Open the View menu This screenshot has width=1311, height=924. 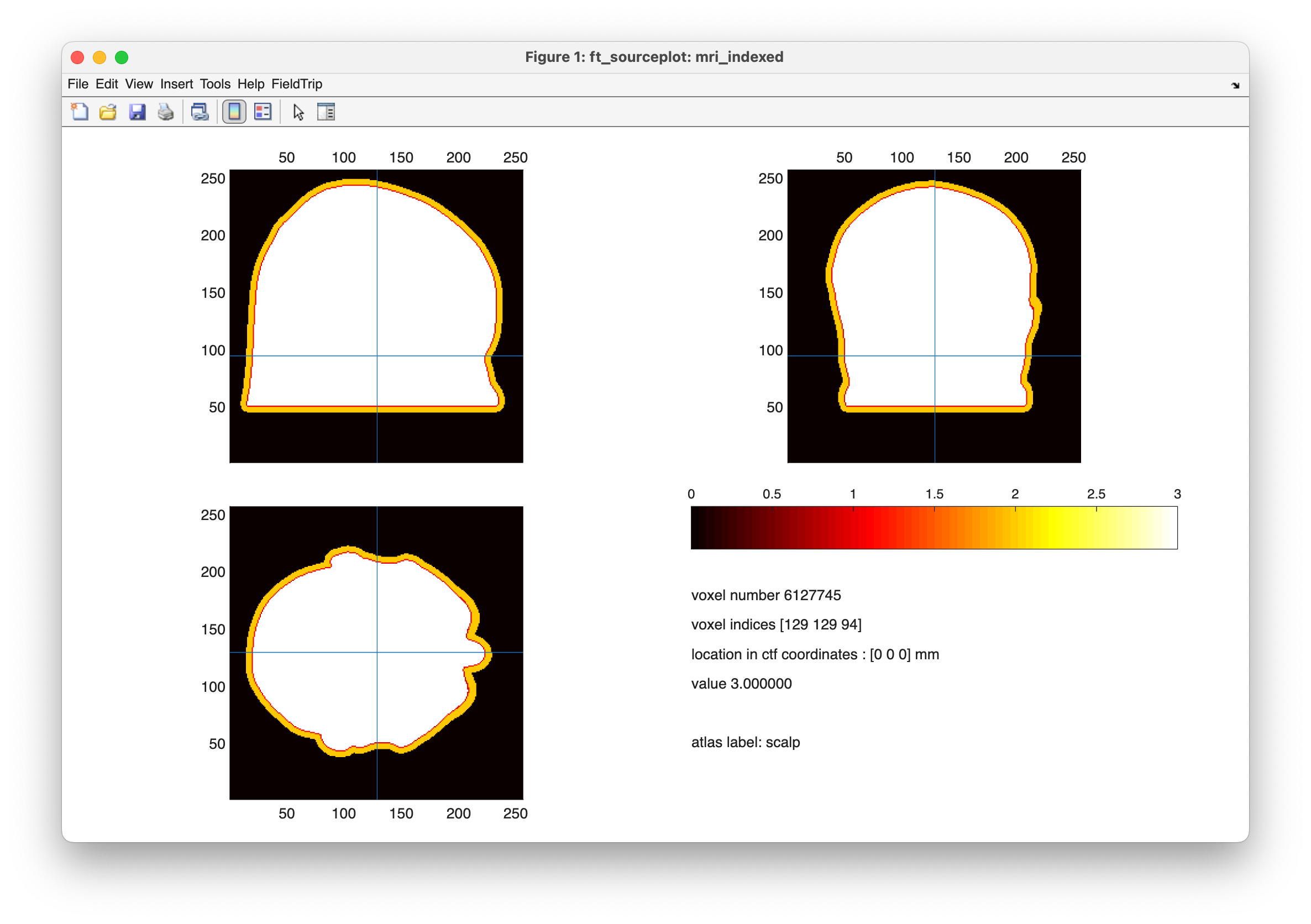[139, 84]
